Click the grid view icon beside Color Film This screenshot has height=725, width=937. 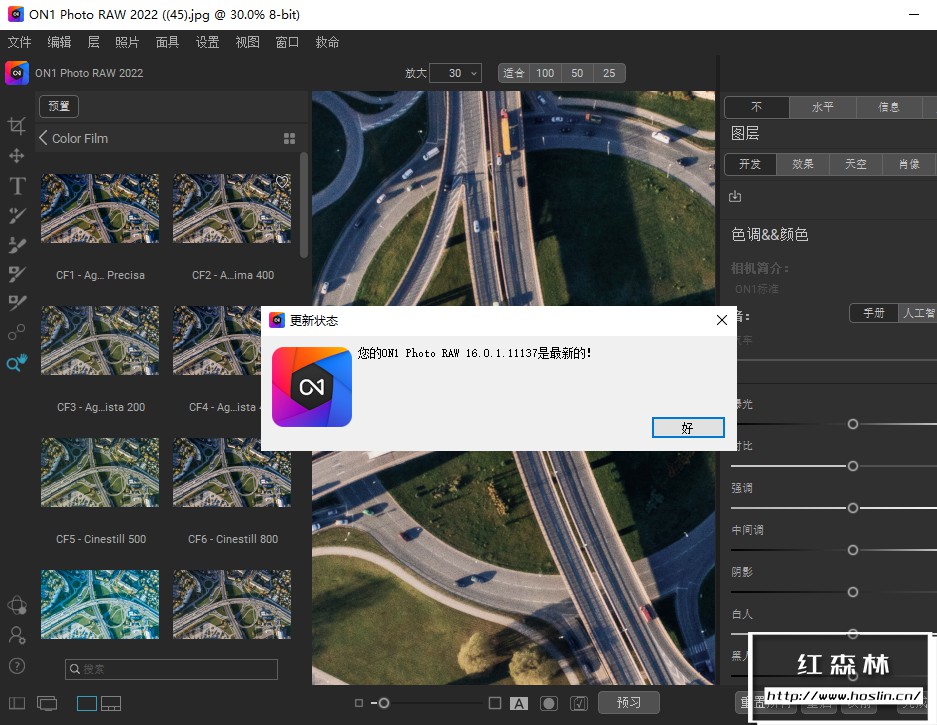(289, 139)
